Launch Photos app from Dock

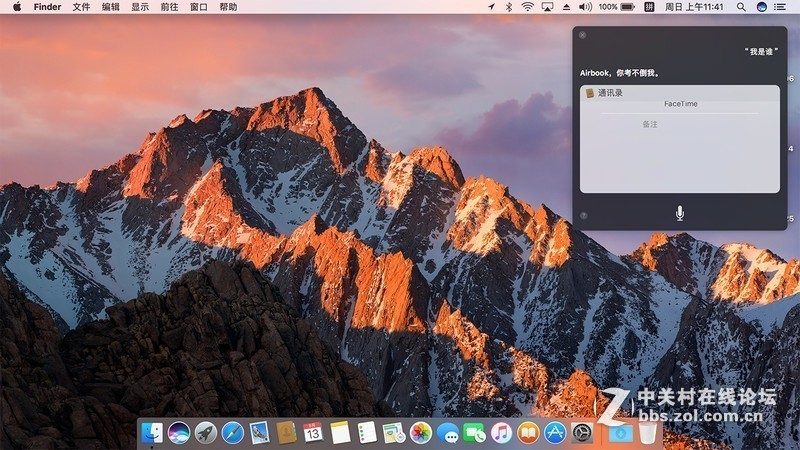(x=421, y=433)
